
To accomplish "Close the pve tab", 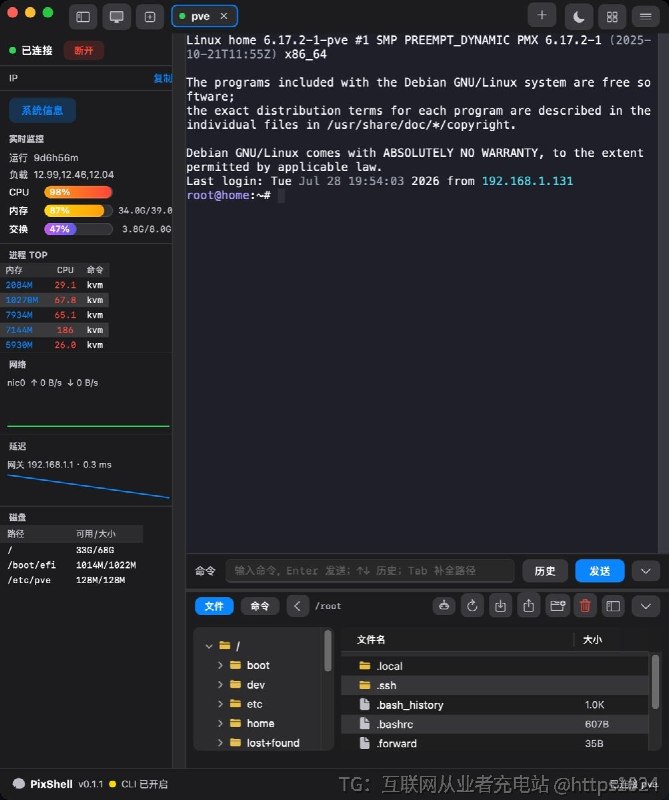I will pyautogui.click(x=224, y=16).
